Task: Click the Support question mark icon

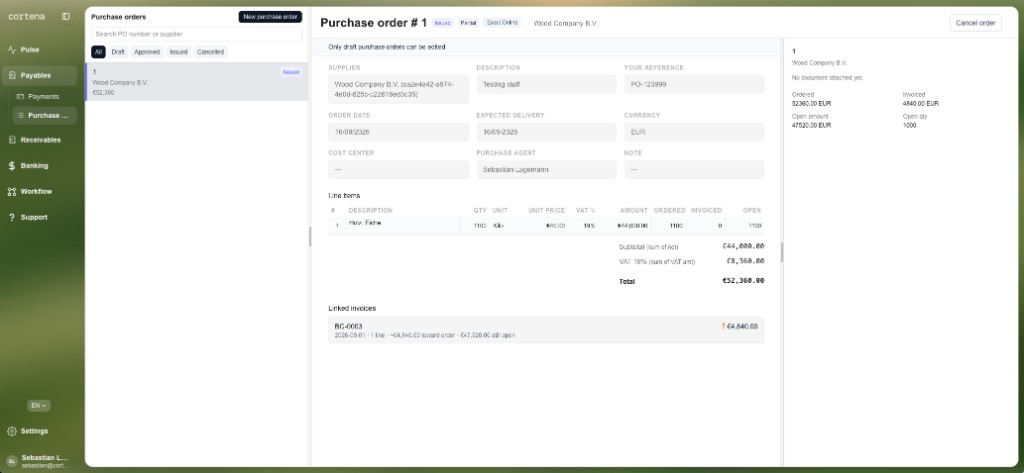Action: click(x=12, y=218)
